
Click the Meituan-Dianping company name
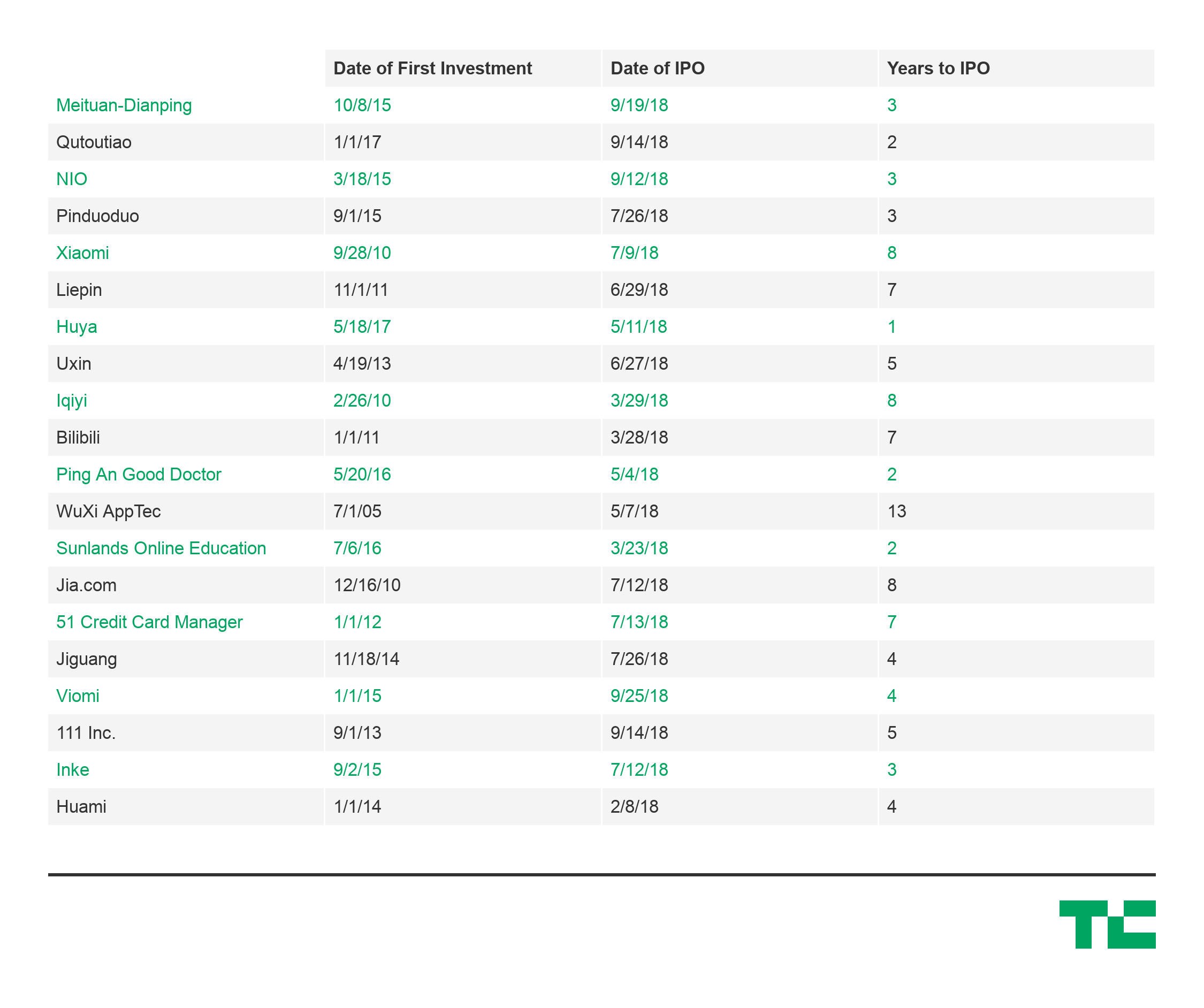(124, 105)
